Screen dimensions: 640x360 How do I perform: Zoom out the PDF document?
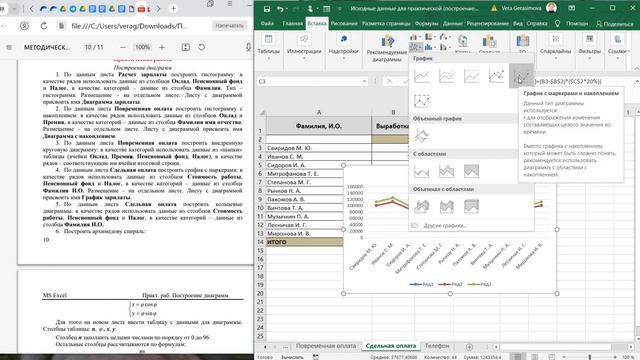[122, 47]
